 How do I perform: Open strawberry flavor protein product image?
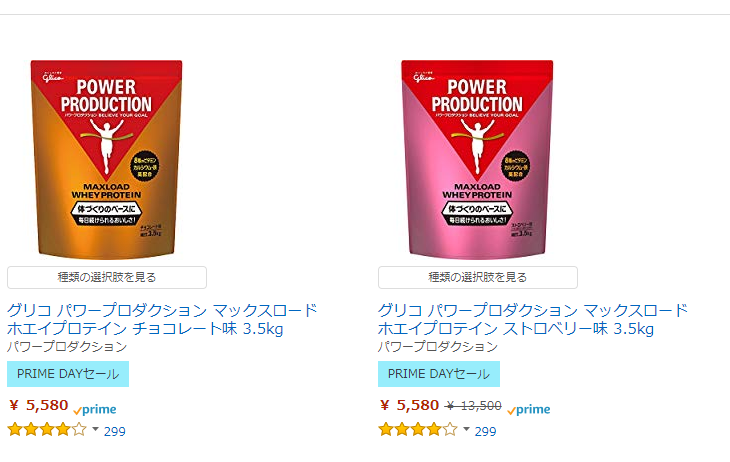click(477, 159)
